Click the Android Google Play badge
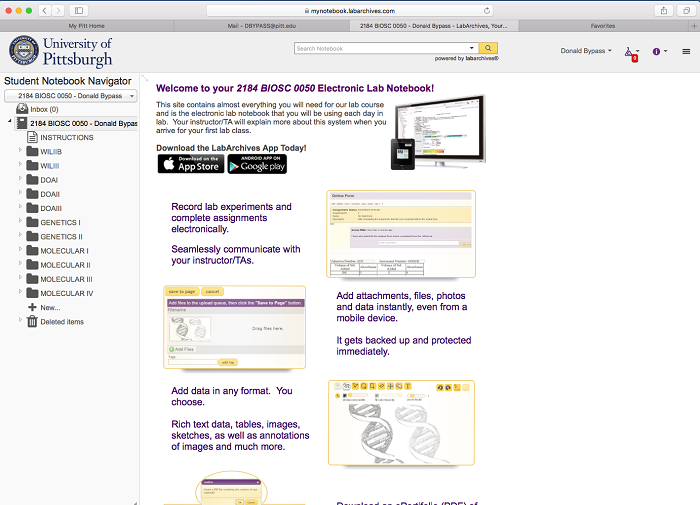This screenshot has width=700, height=505. pos(257,164)
